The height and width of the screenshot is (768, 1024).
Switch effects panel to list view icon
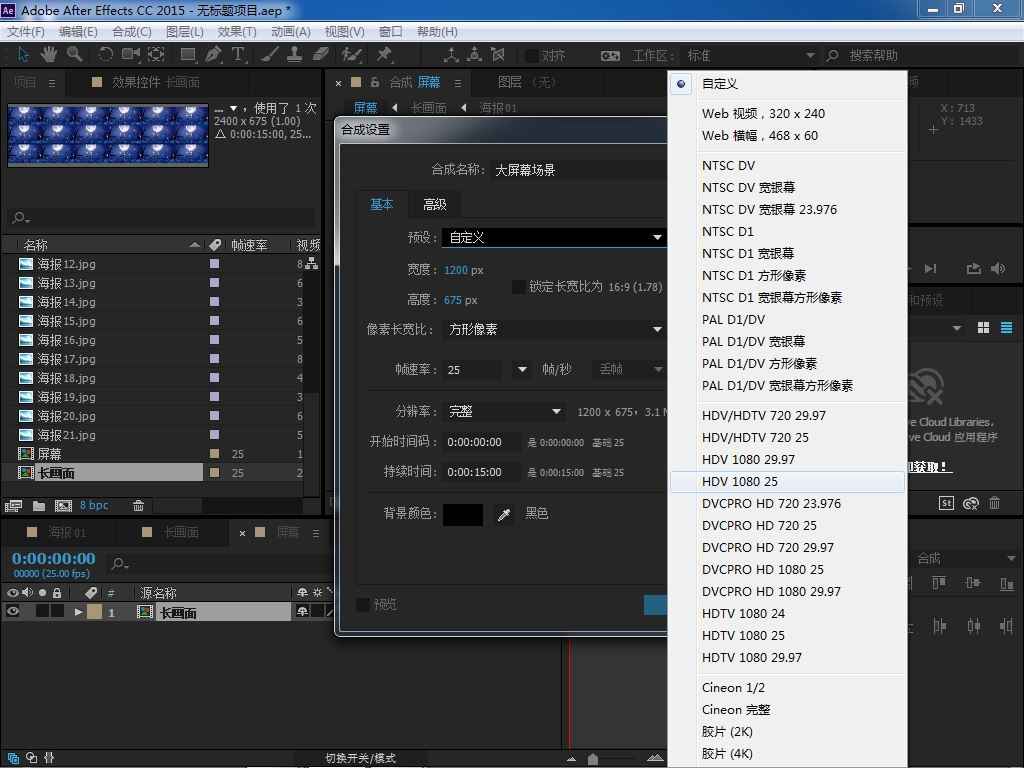click(1006, 328)
